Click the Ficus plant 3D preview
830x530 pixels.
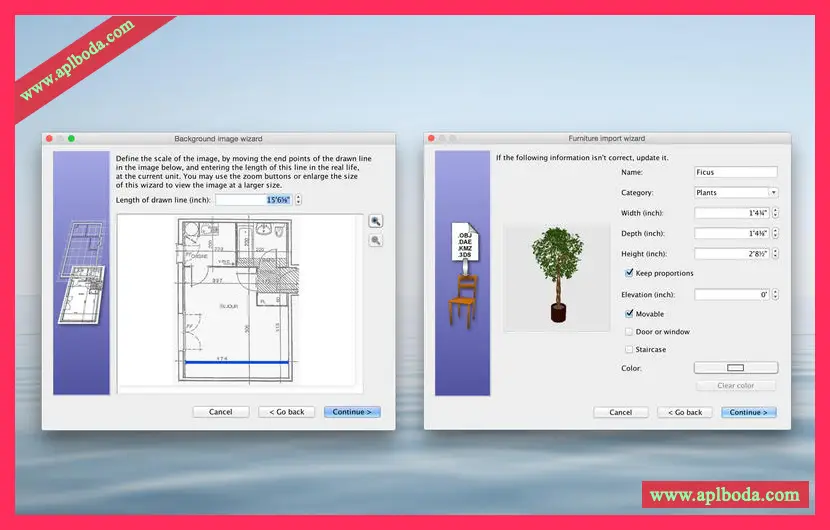click(555, 276)
